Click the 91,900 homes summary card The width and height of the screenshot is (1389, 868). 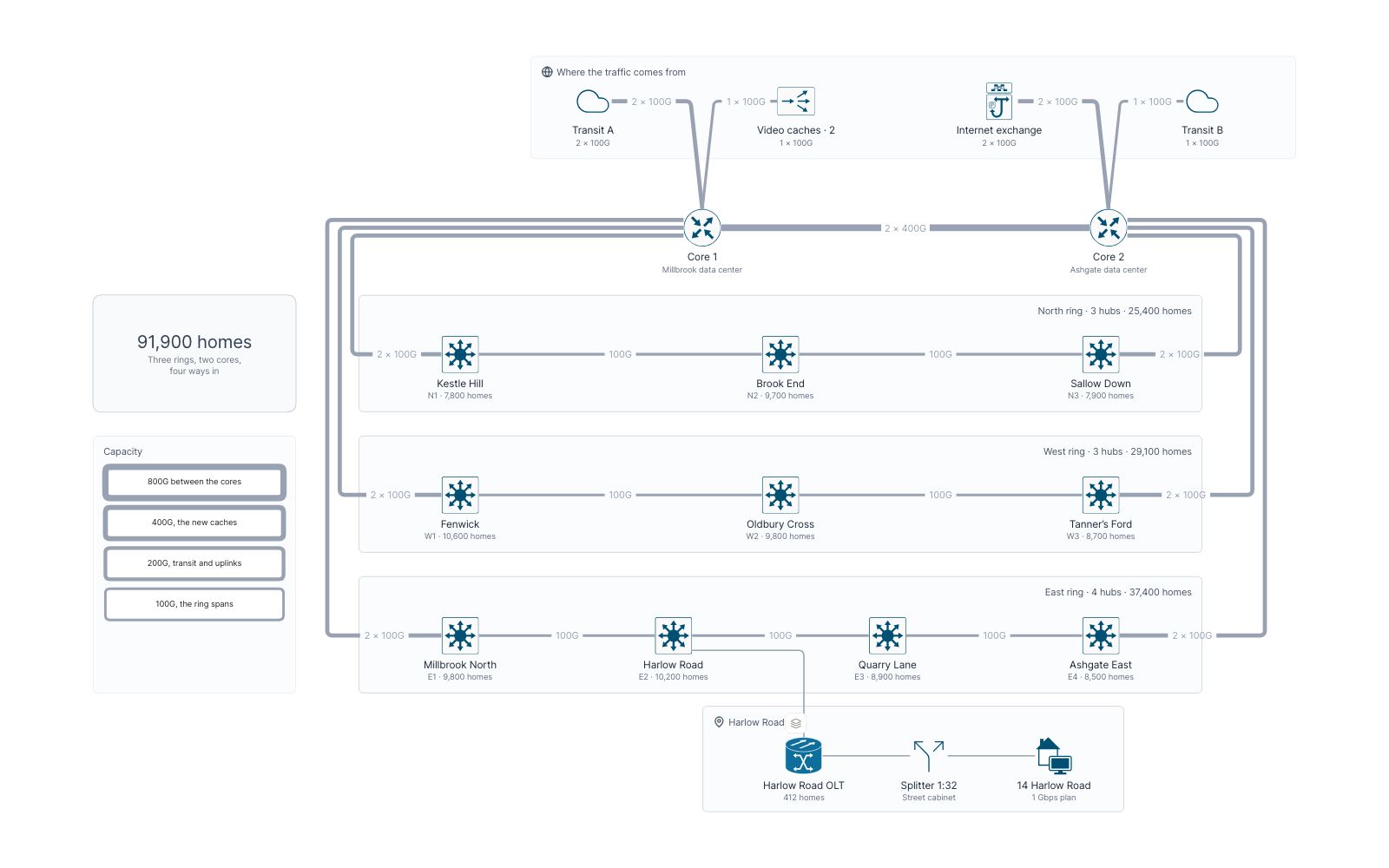194,353
